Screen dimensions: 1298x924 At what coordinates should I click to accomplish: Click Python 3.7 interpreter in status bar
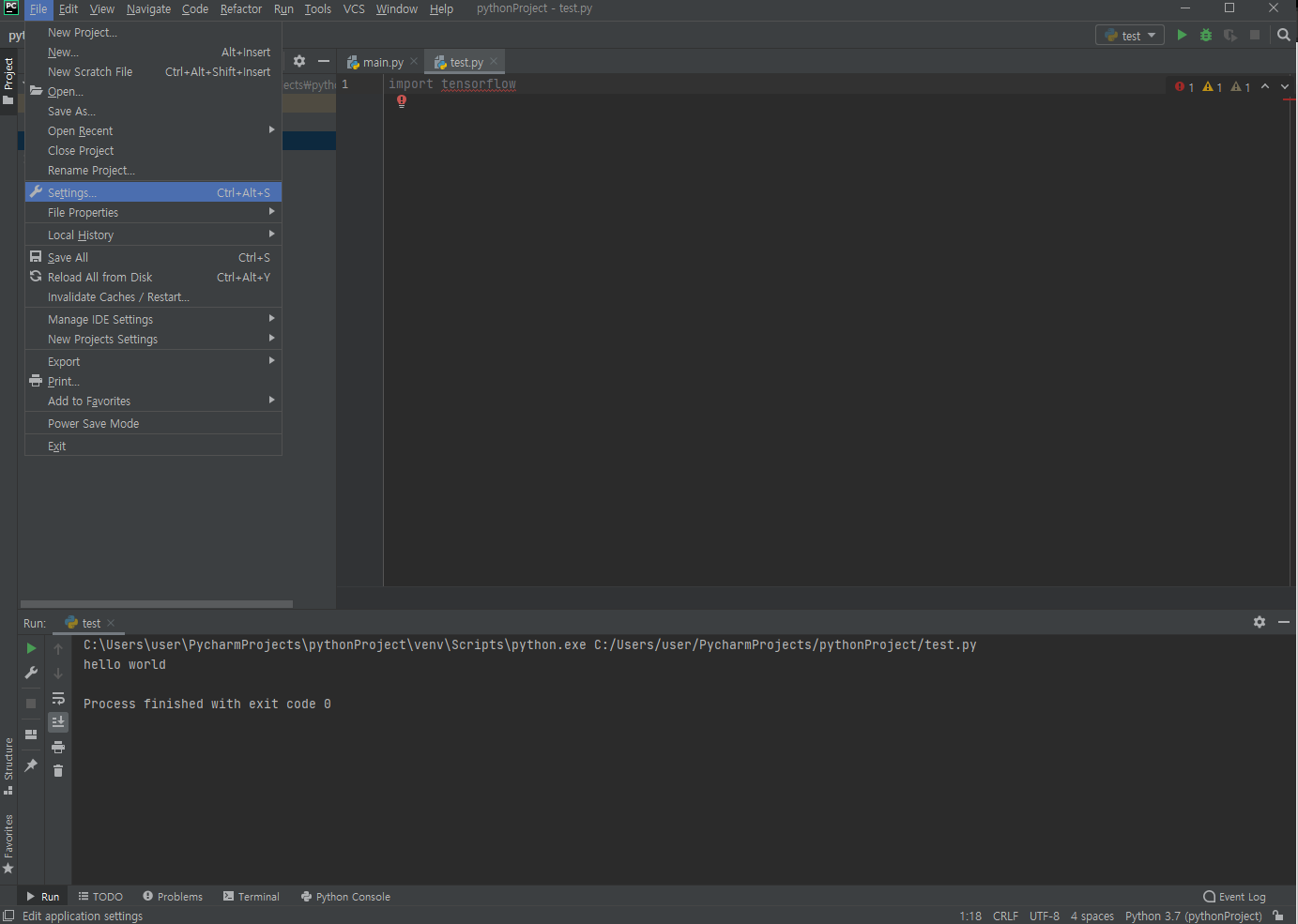[x=1193, y=916]
